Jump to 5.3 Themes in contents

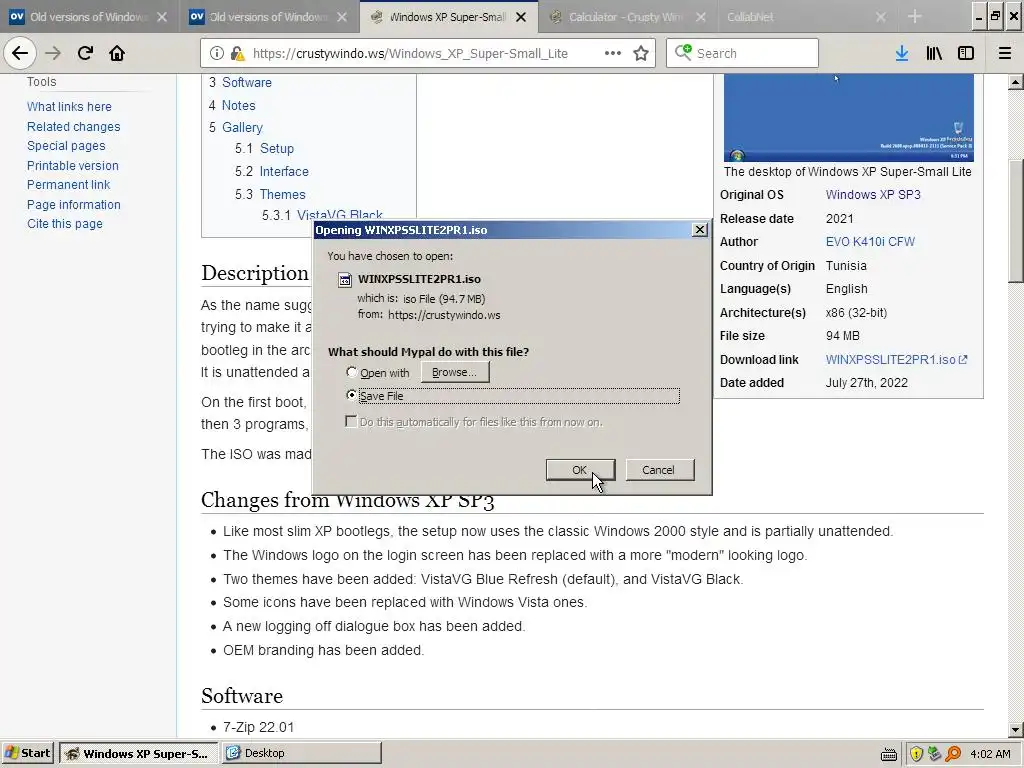click(x=270, y=194)
